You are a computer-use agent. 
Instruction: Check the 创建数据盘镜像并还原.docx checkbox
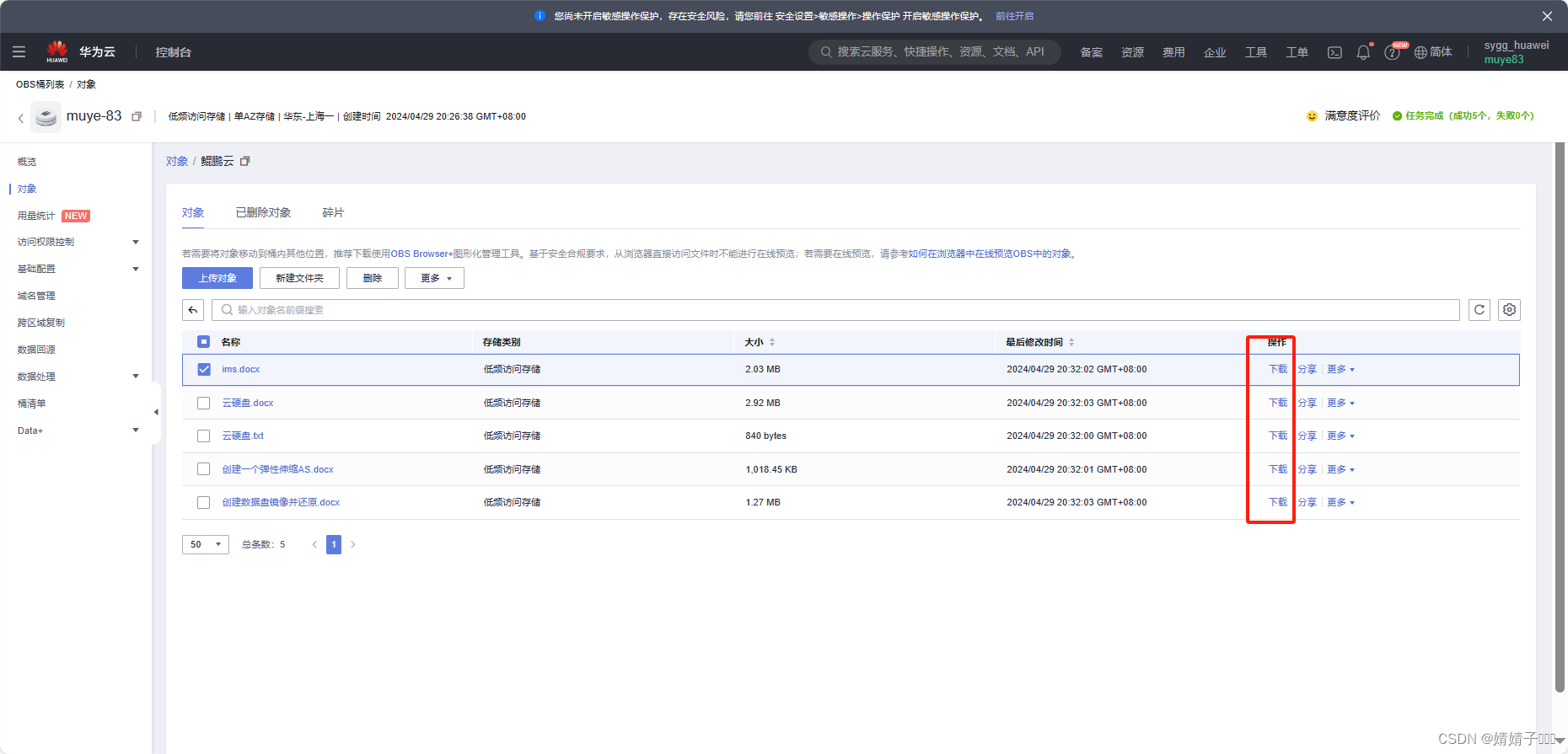tap(203, 502)
